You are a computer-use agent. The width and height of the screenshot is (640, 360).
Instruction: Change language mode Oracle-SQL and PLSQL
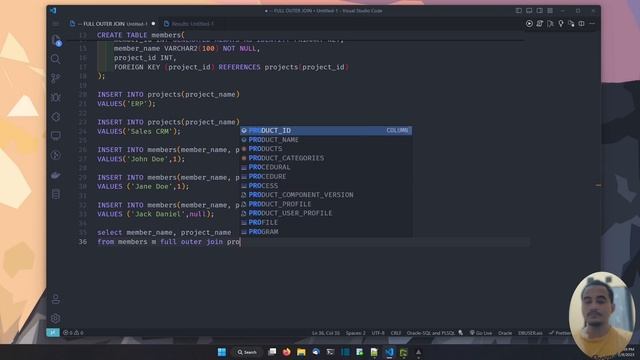point(430,333)
